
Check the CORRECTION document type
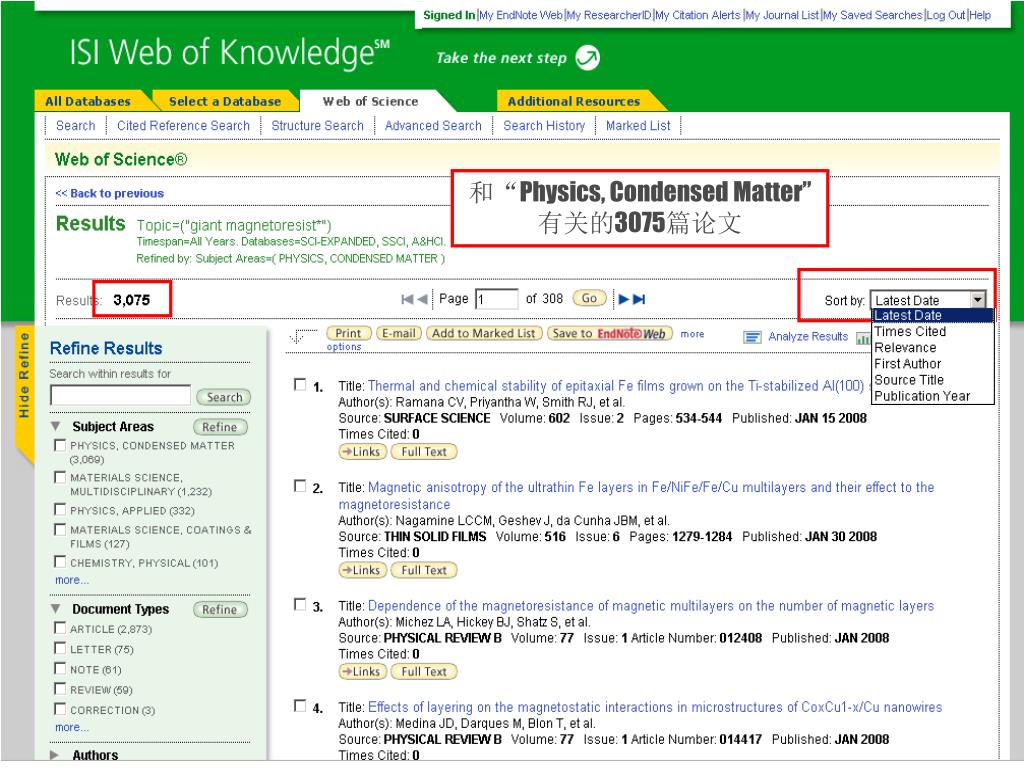(60, 709)
